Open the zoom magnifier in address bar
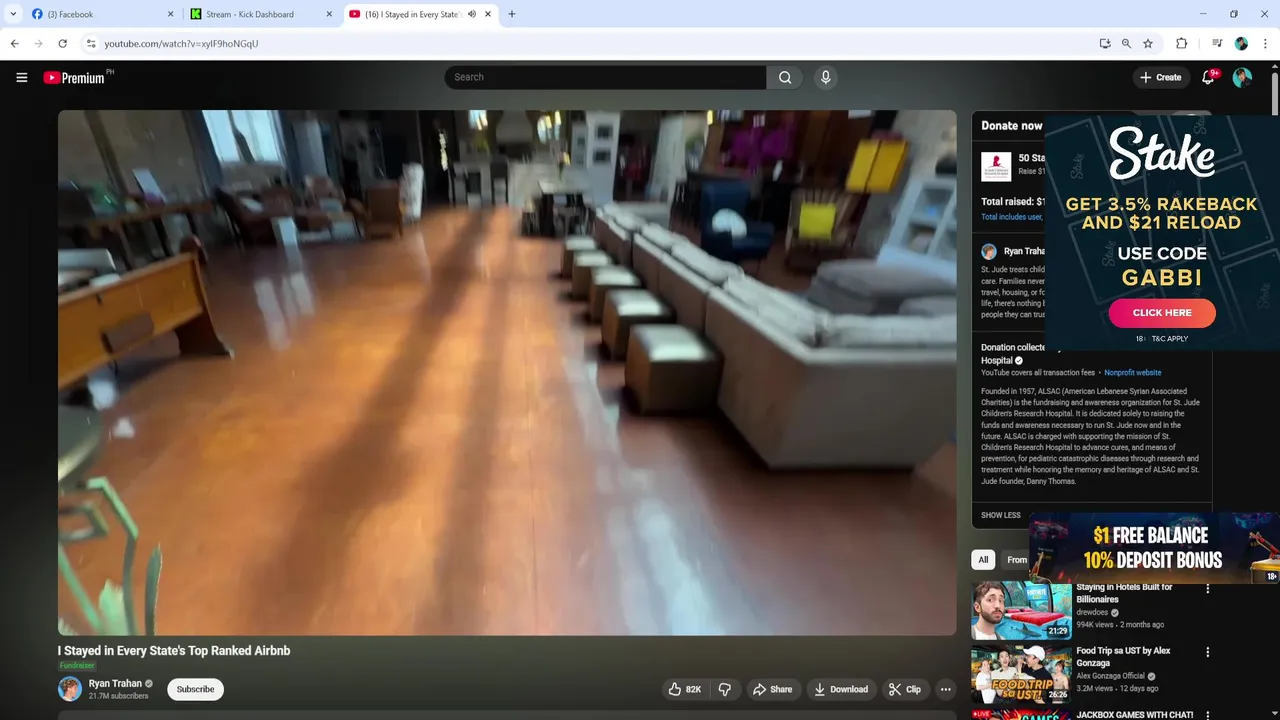 click(1126, 43)
